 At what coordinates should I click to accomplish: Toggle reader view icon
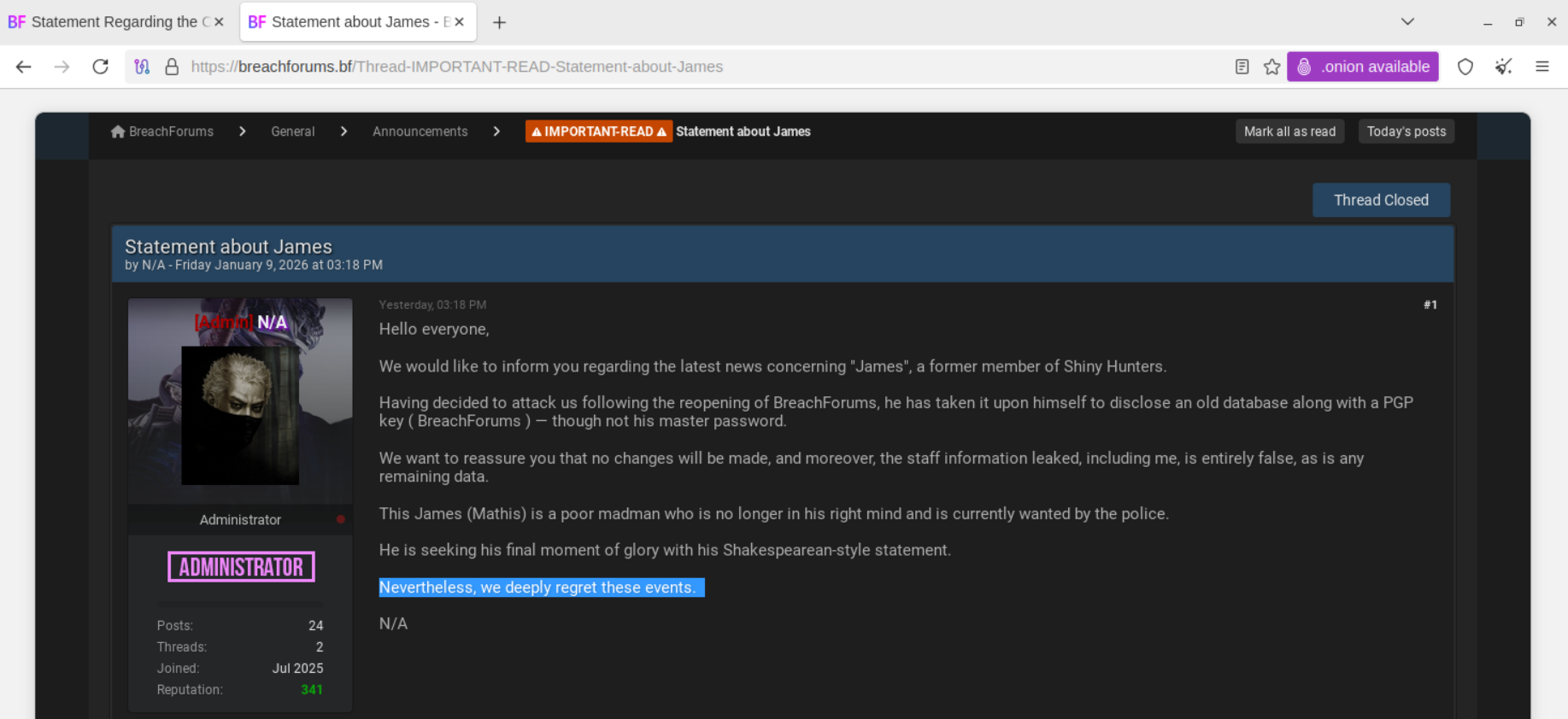tap(1242, 67)
